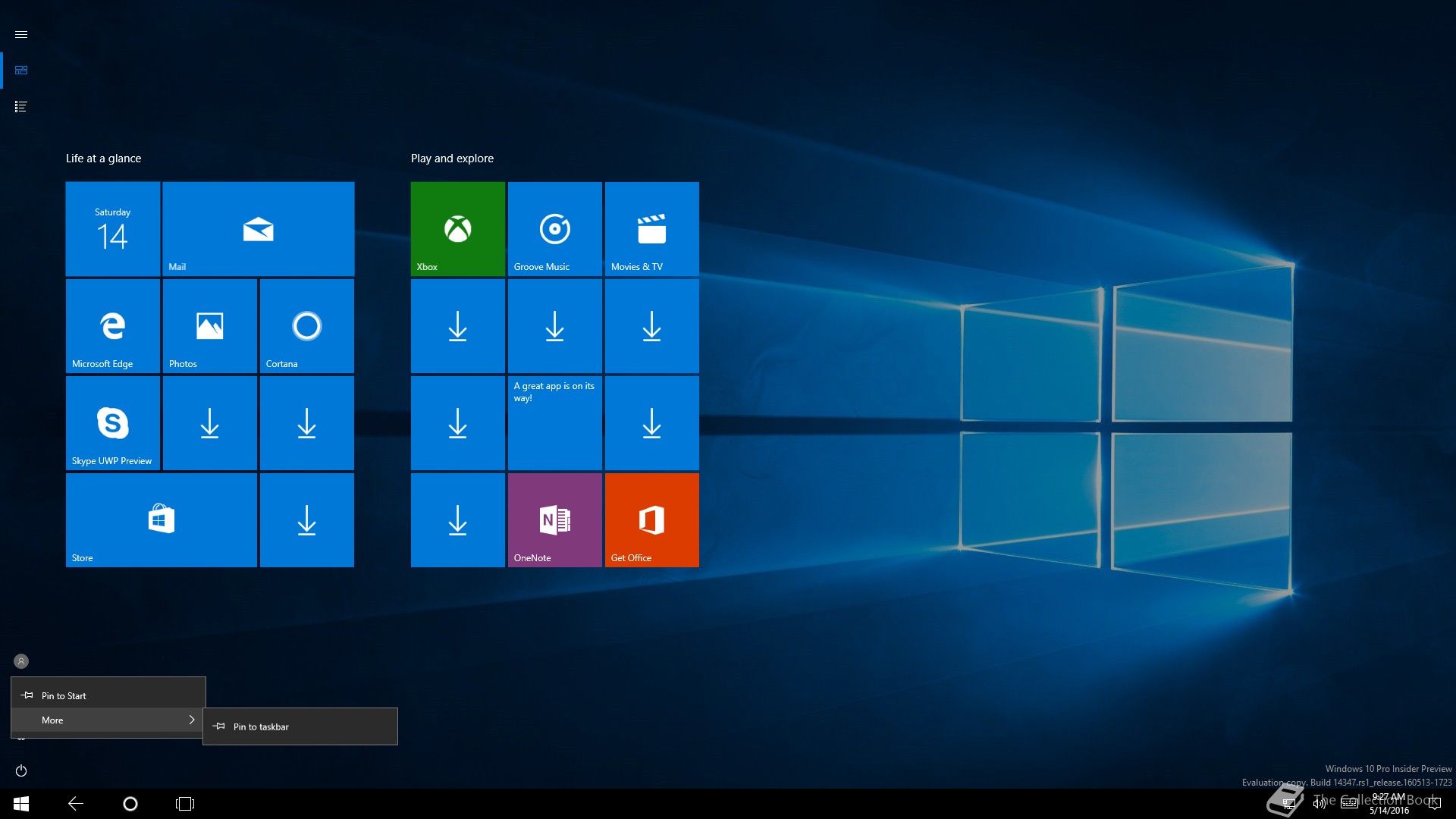Screen dimensions: 1456x819
Task: Launch the Microsoft Edge tile
Action: (x=113, y=326)
